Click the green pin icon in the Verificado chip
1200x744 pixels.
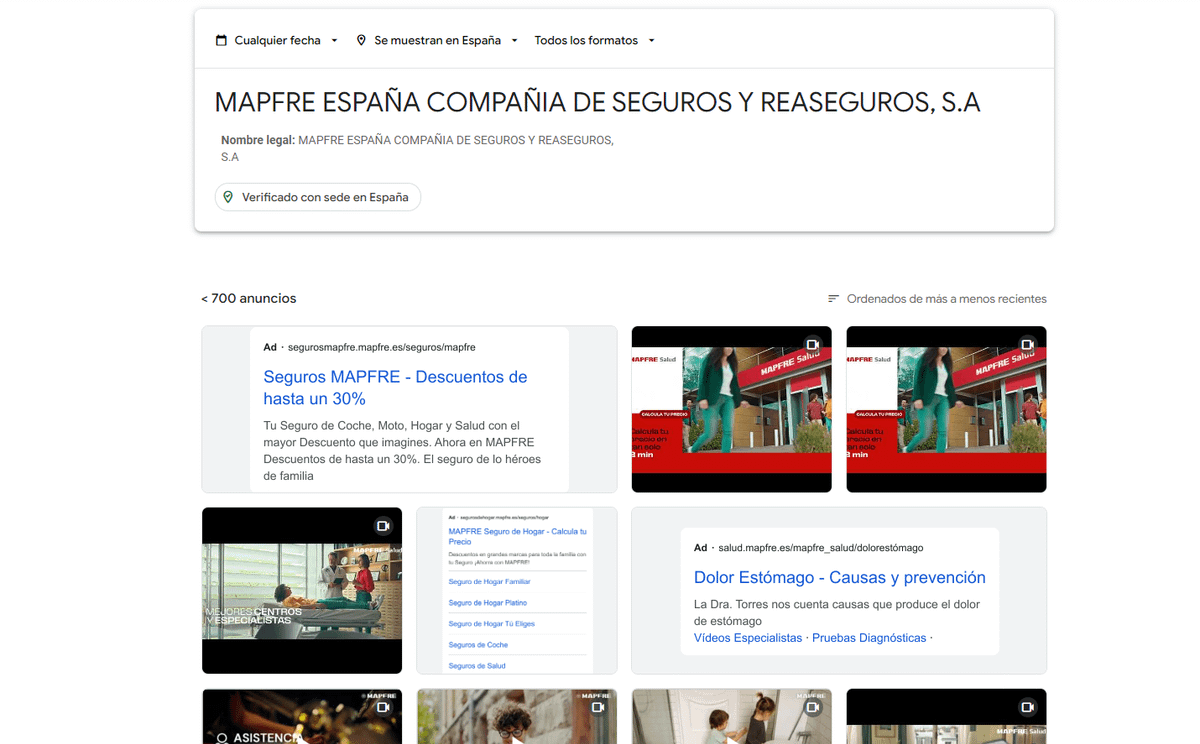[228, 197]
